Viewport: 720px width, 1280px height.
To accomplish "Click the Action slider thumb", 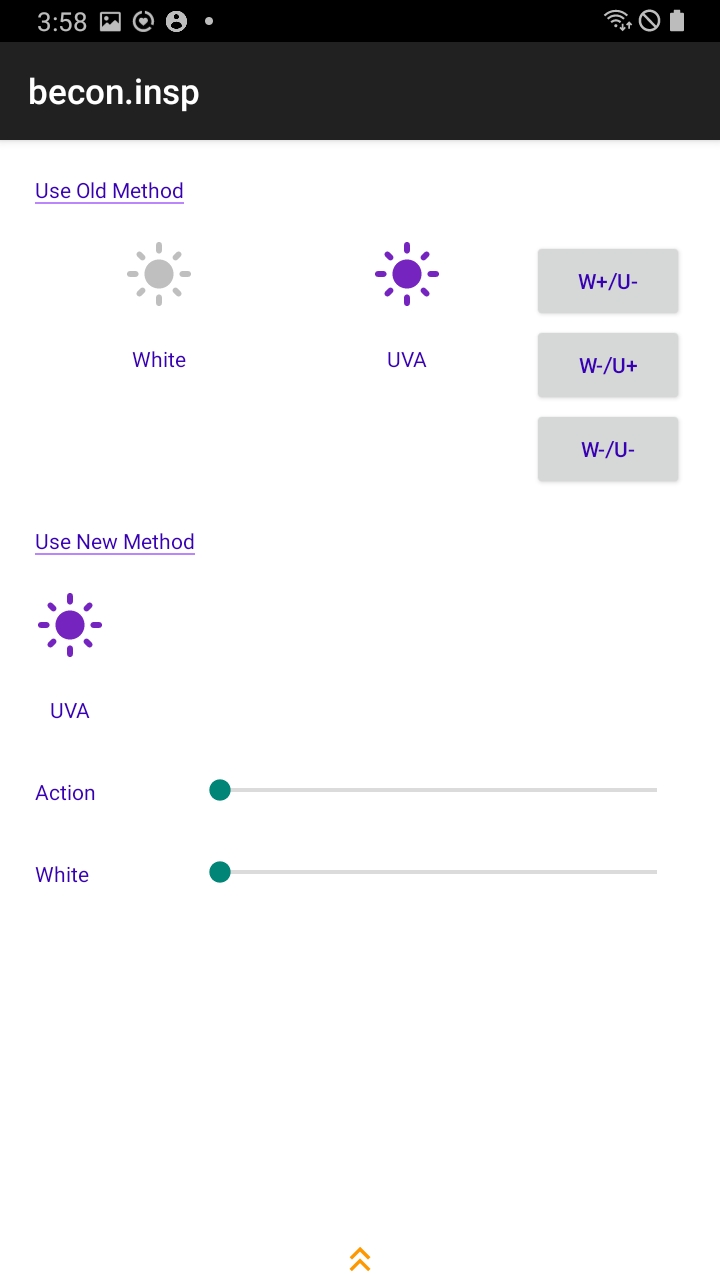I will pos(220,790).
